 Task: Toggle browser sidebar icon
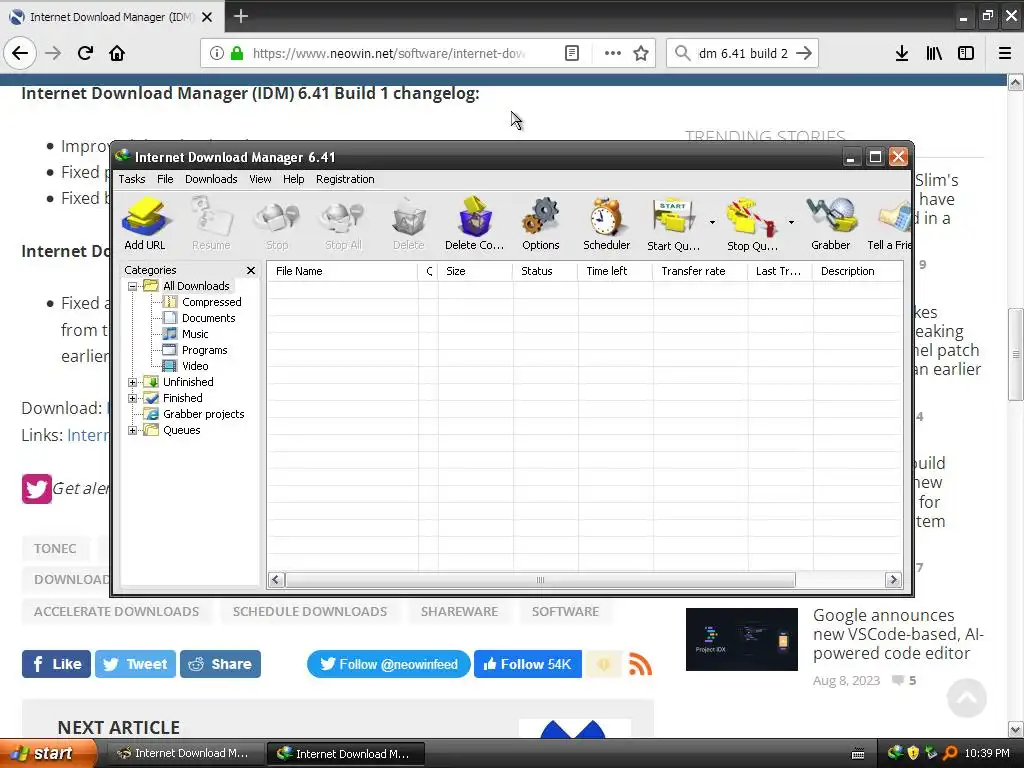pos(966,53)
